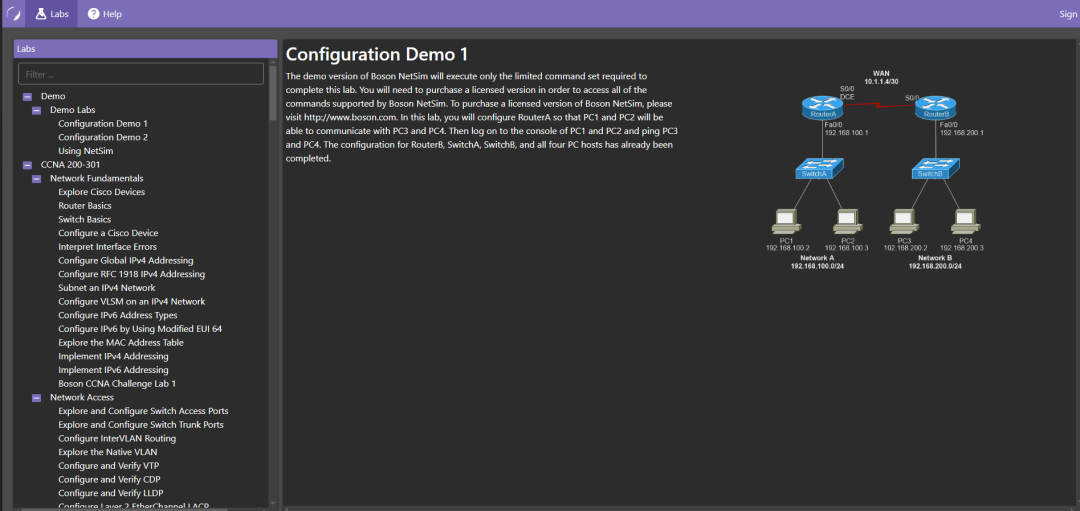Collapse the Network Access node
Screen dimensions: 1080x511
pos(37,397)
